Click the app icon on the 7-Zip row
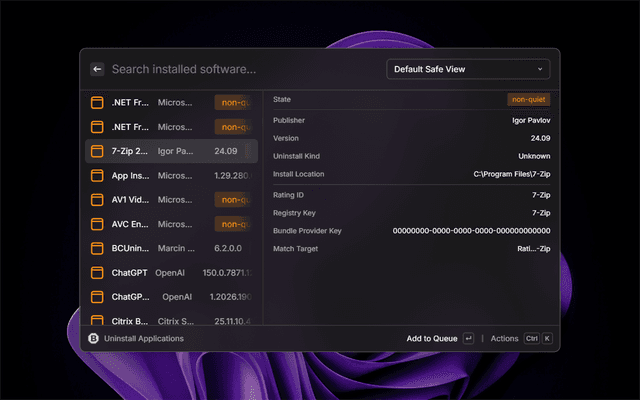 (97, 151)
